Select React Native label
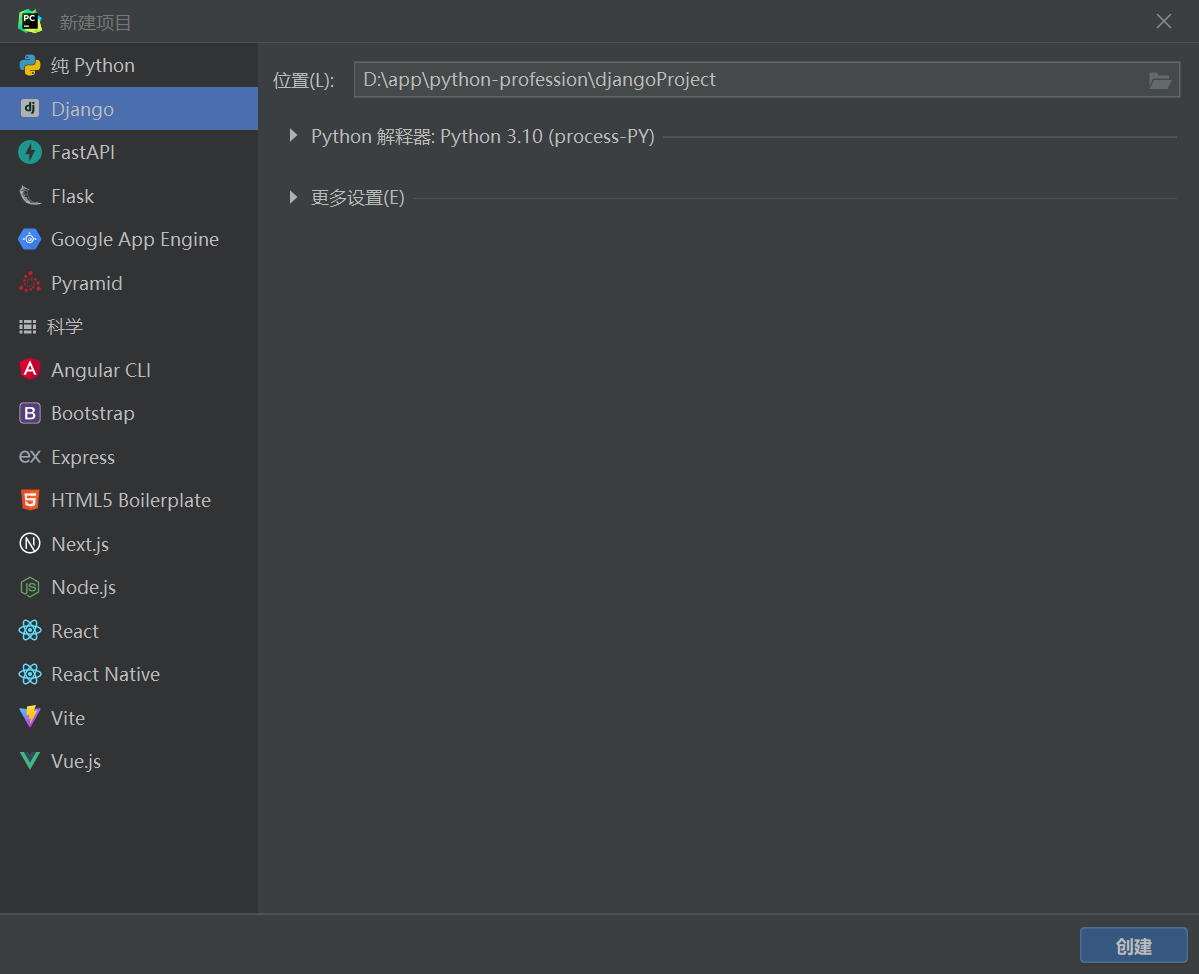 point(106,674)
